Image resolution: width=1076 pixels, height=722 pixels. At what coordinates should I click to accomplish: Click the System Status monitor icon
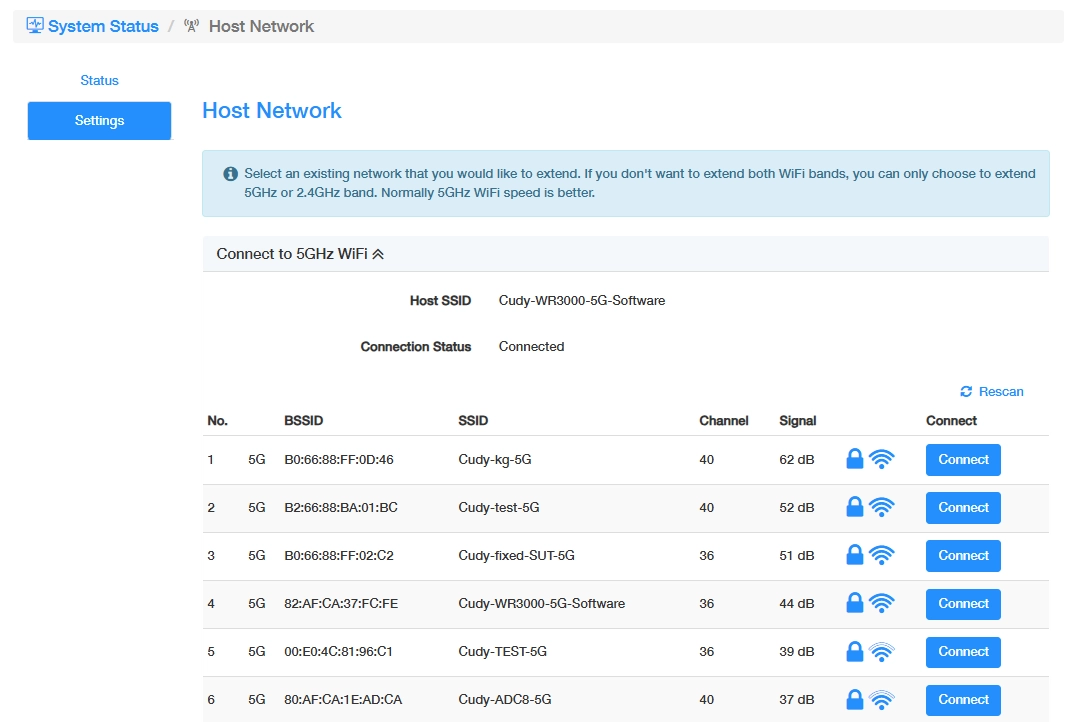[x=34, y=25]
